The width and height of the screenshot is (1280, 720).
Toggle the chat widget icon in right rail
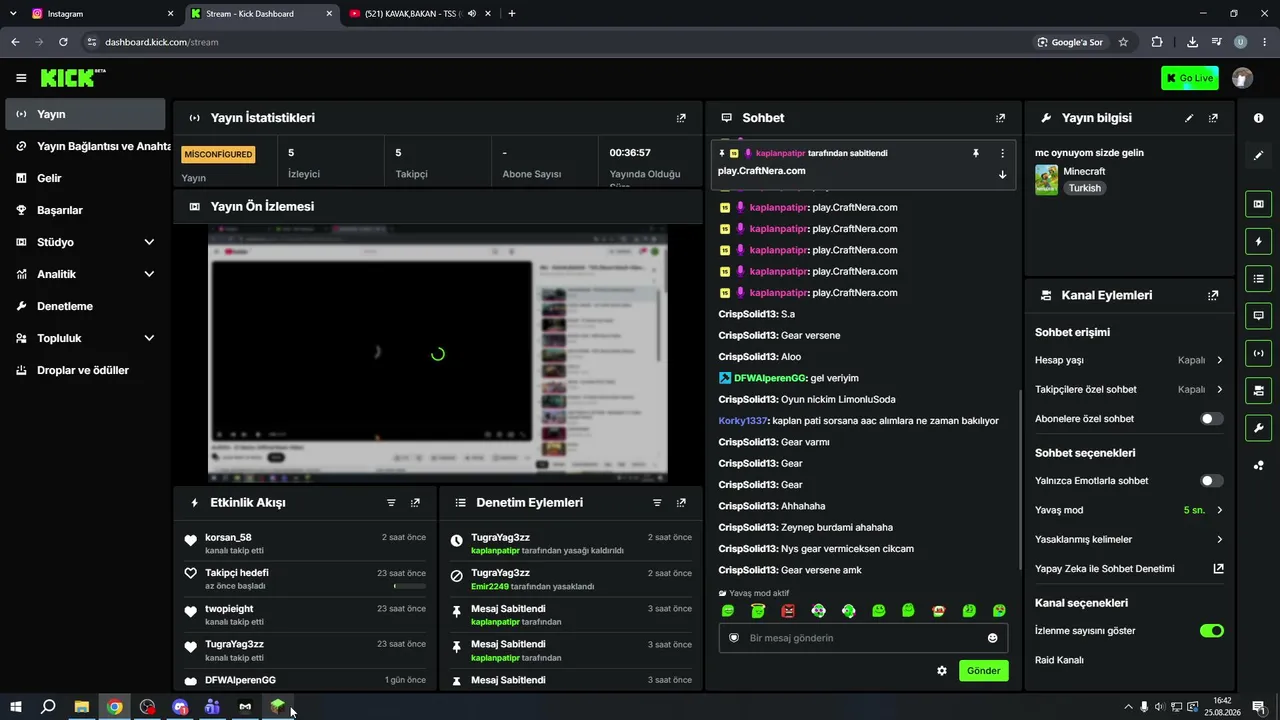pos(1258,315)
